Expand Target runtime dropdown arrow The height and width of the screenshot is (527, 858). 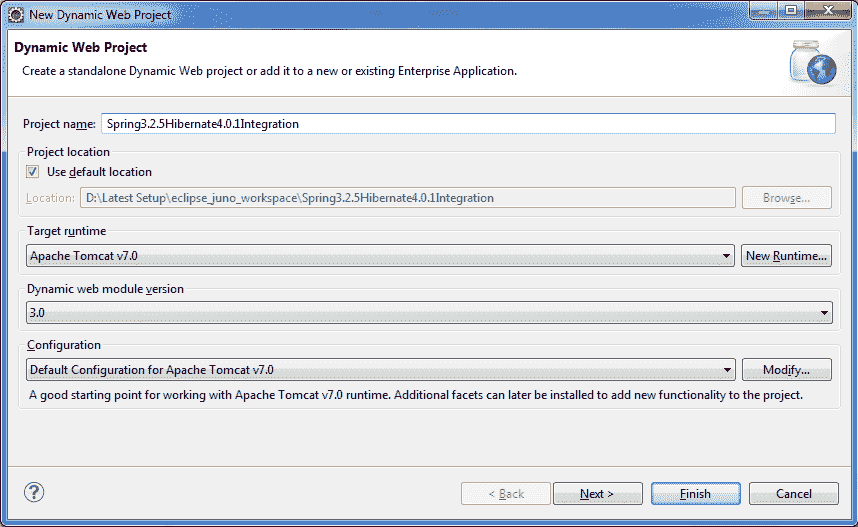(x=726, y=256)
